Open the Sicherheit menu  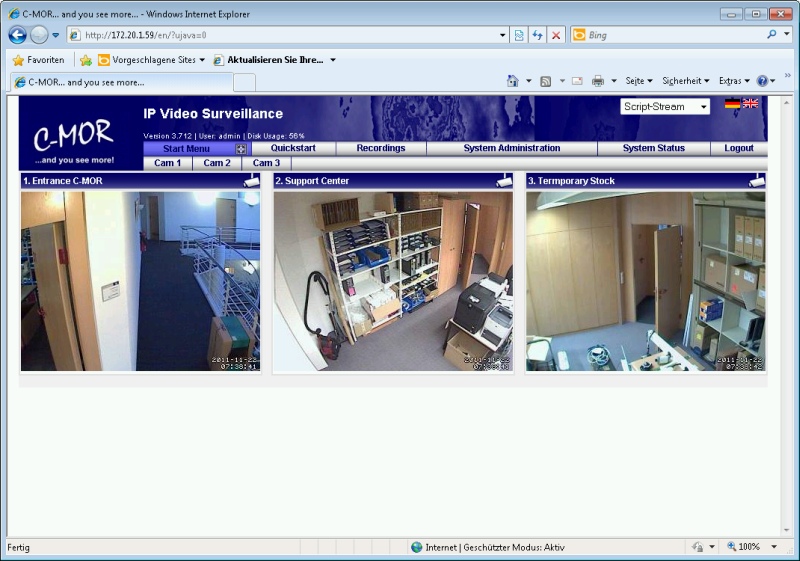click(686, 81)
